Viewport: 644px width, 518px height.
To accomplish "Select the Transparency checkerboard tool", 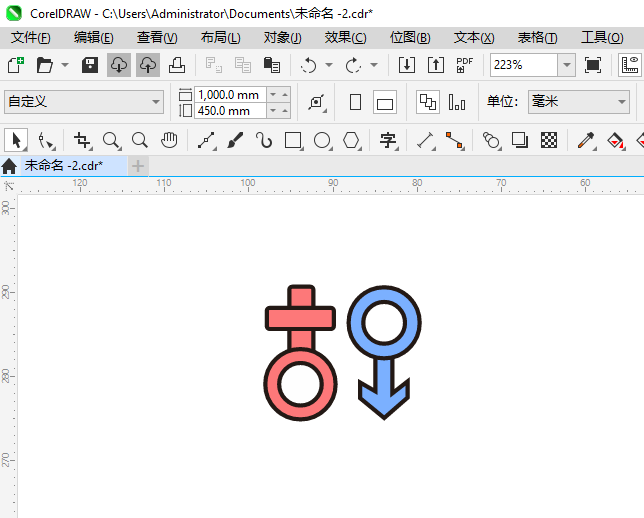I will tap(549, 140).
